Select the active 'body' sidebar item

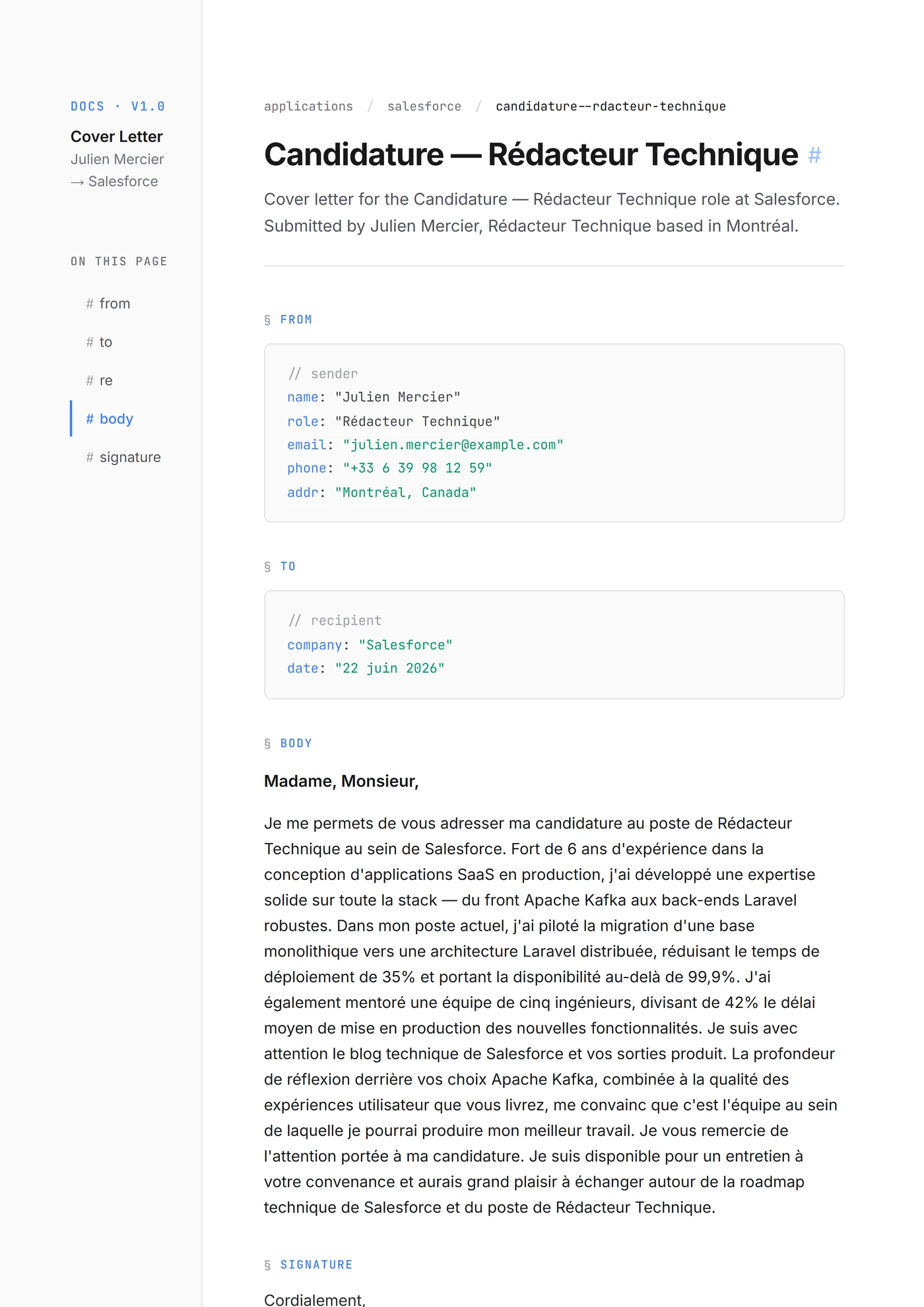click(109, 419)
